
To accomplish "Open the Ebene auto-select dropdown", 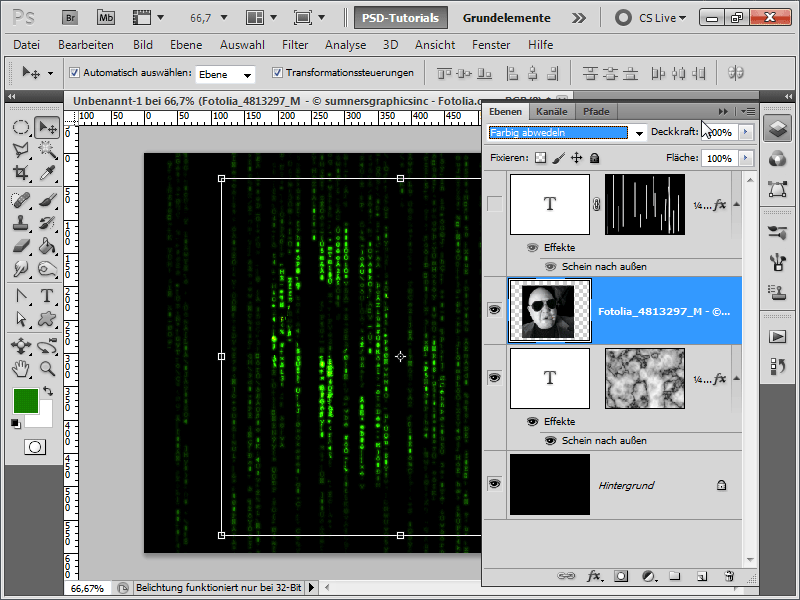I will pyautogui.click(x=247, y=75).
